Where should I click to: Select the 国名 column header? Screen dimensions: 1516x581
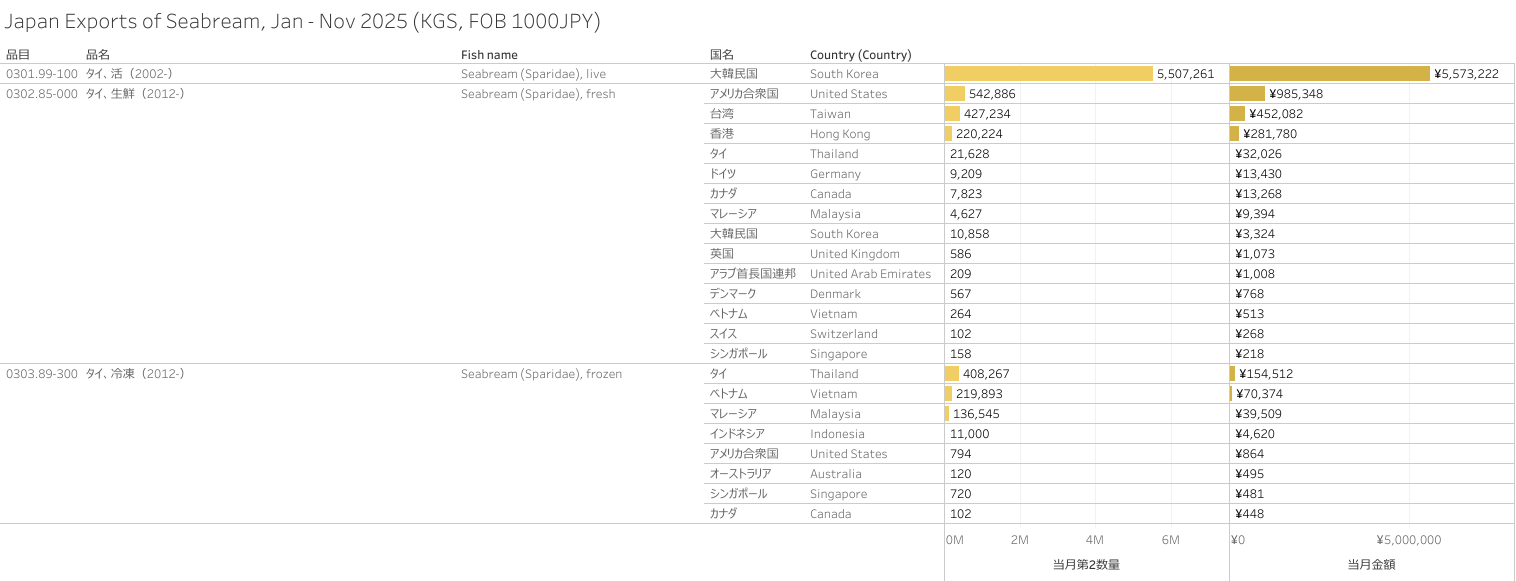point(722,55)
